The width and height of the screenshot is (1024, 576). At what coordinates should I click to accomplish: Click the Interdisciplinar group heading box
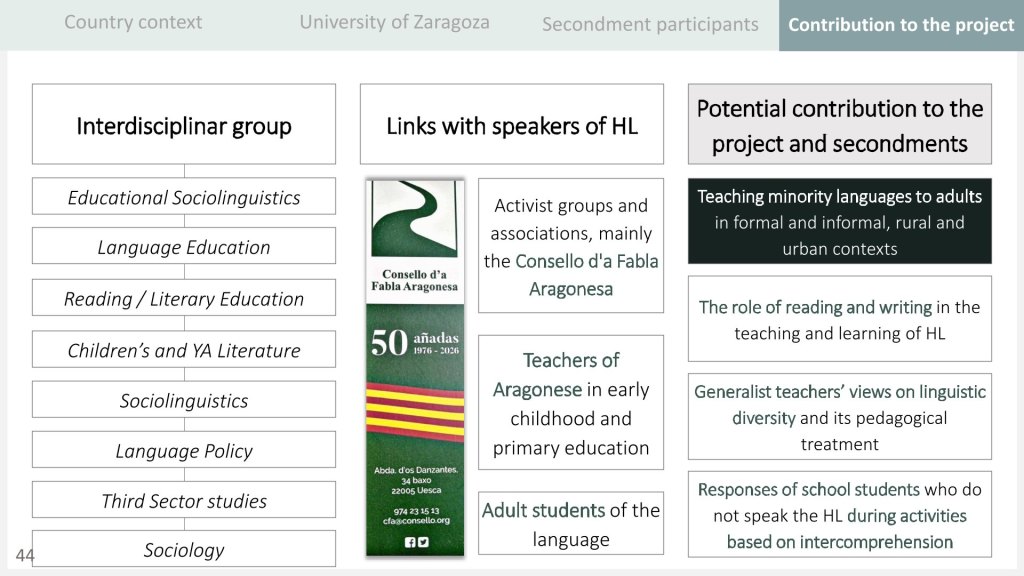pos(184,125)
